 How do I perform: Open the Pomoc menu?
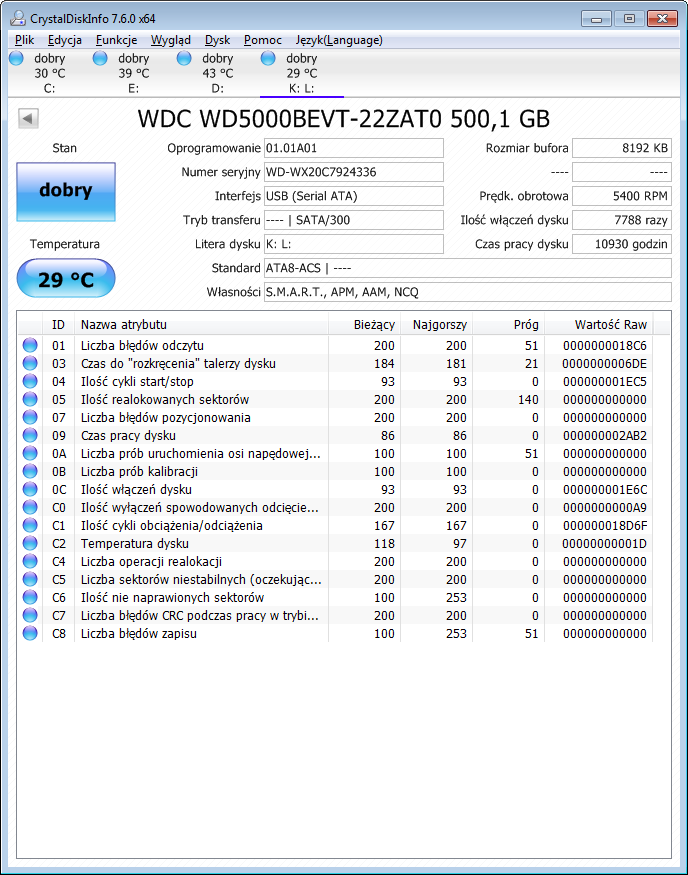click(x=263, y=40)
